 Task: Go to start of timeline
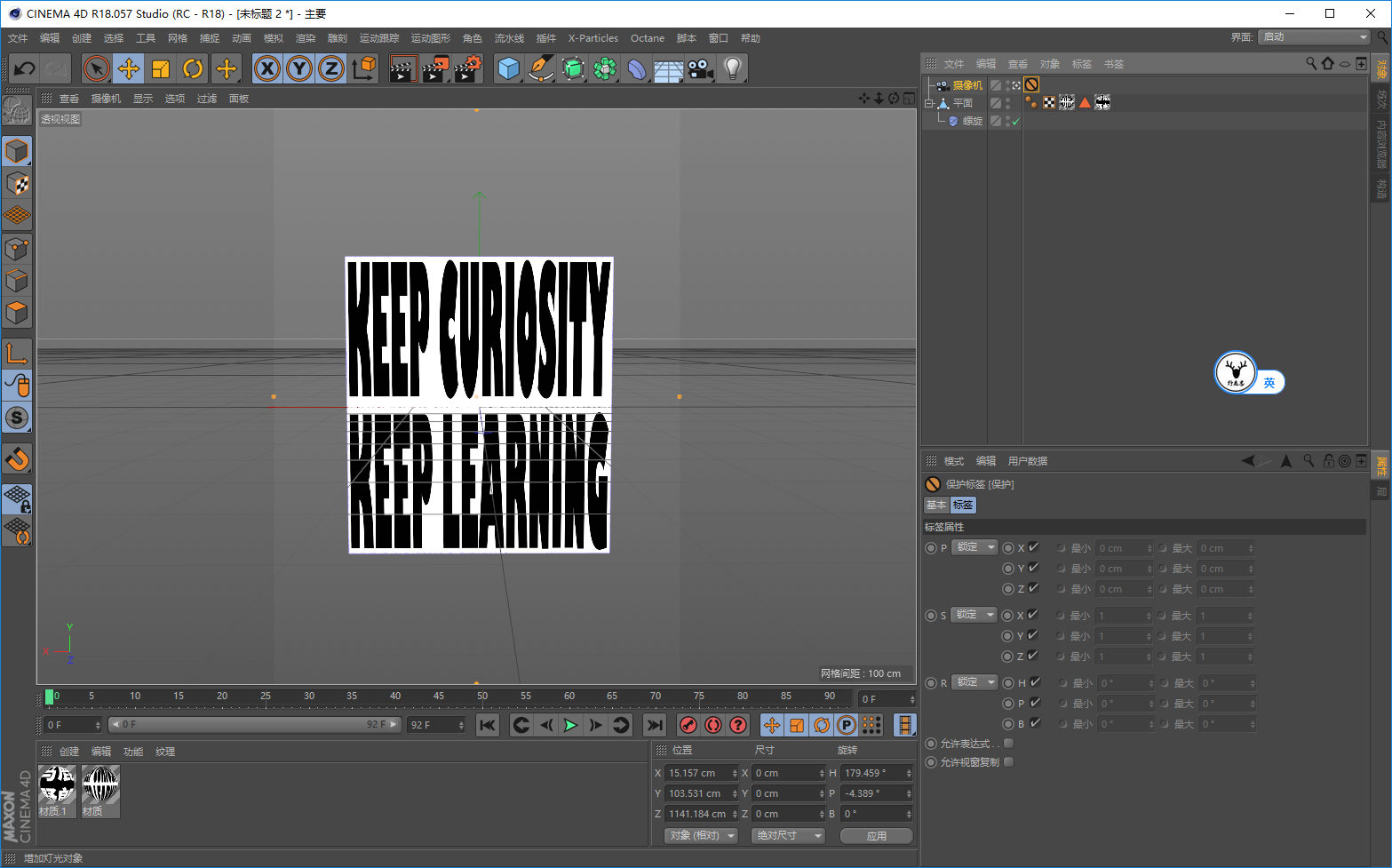488,725
